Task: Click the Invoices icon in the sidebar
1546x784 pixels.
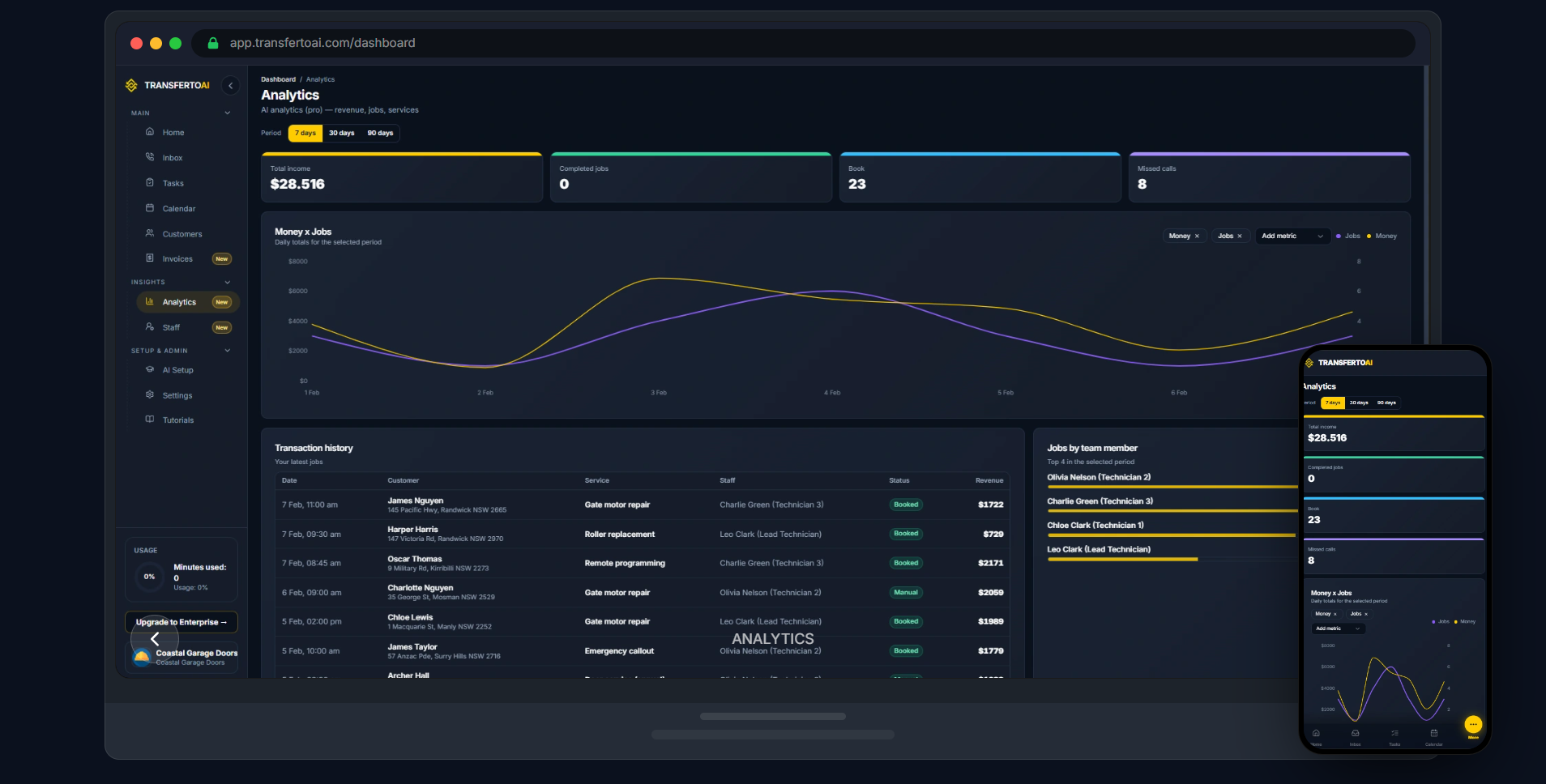Action: point(151,258)
